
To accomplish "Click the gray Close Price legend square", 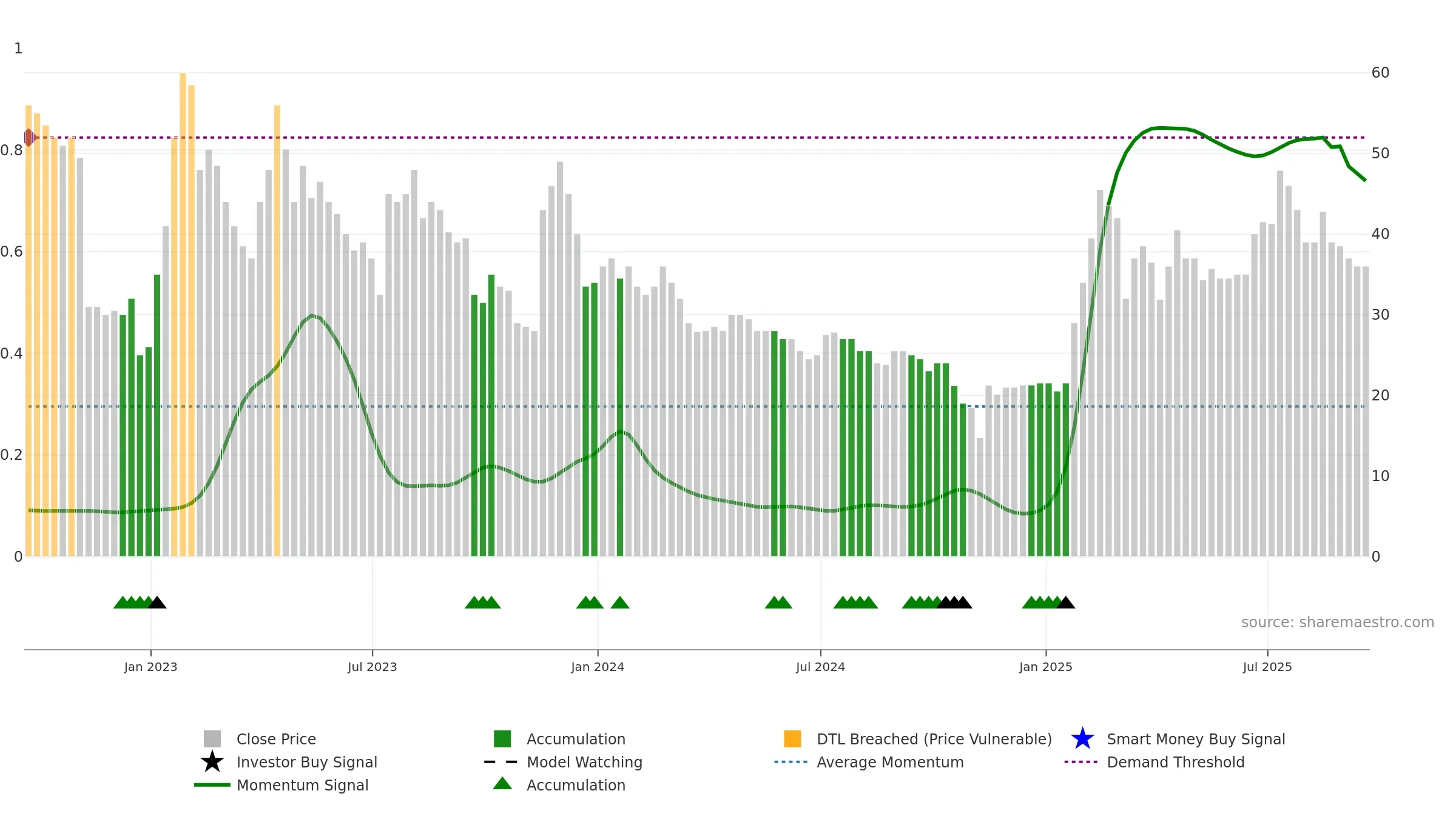I will click(x=212, y=739).
